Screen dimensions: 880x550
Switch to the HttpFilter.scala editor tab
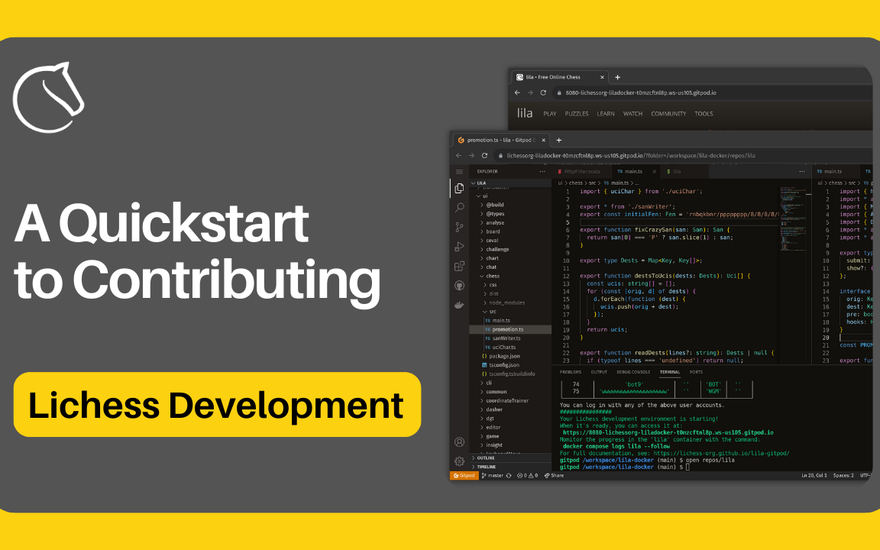pyautogui.click(x=580, y=172)
